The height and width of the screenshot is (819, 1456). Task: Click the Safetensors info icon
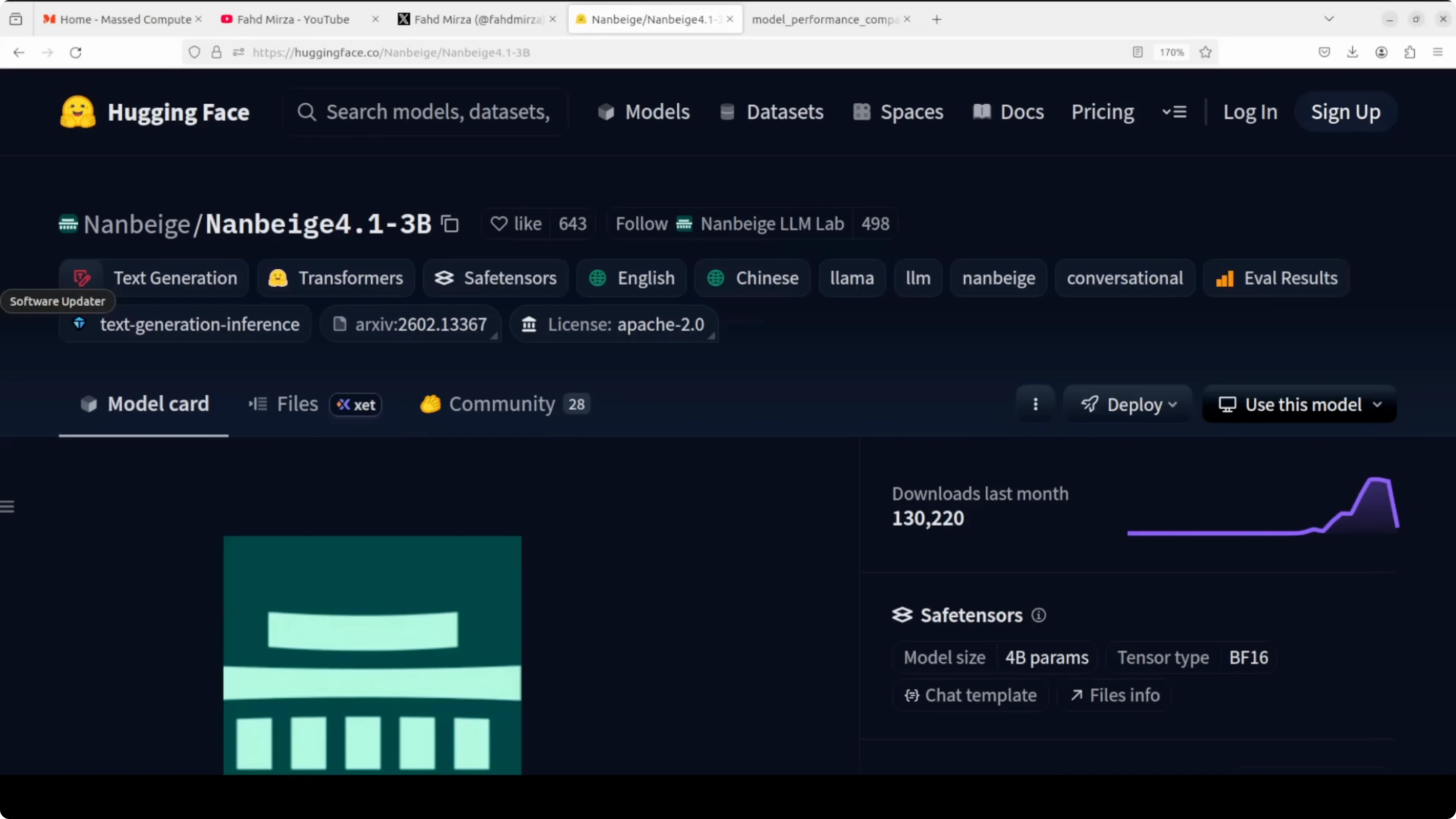1038,615
